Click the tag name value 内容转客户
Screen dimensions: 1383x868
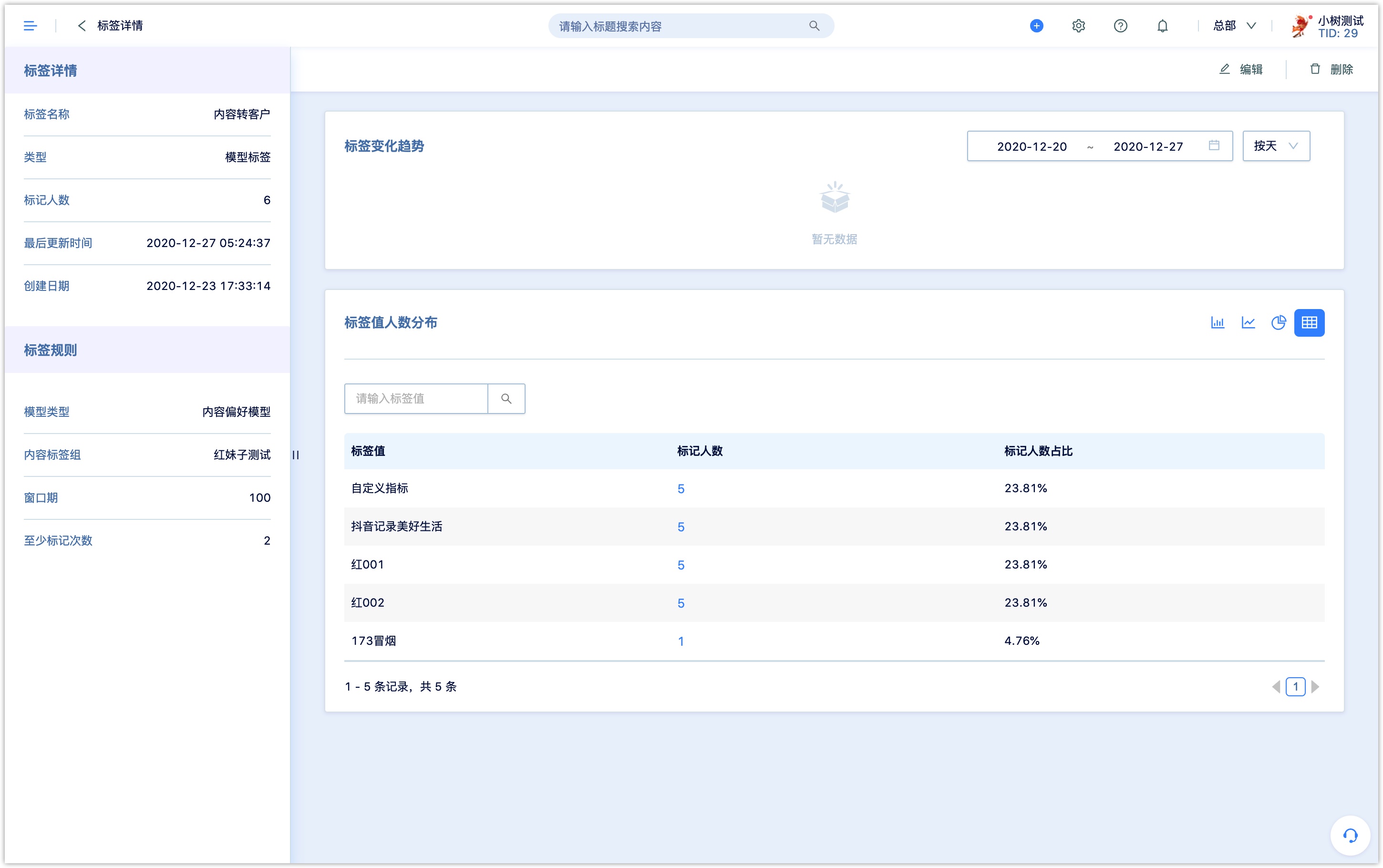[242, 114]
